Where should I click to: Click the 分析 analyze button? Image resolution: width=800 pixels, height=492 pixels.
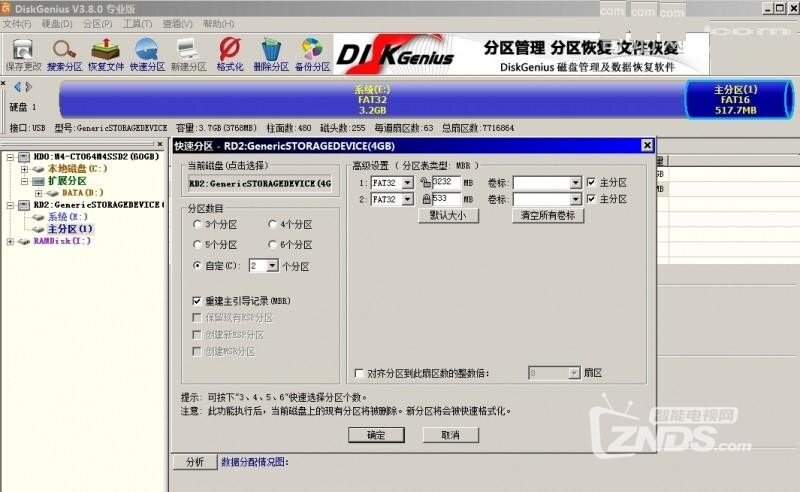pos(195,462)
